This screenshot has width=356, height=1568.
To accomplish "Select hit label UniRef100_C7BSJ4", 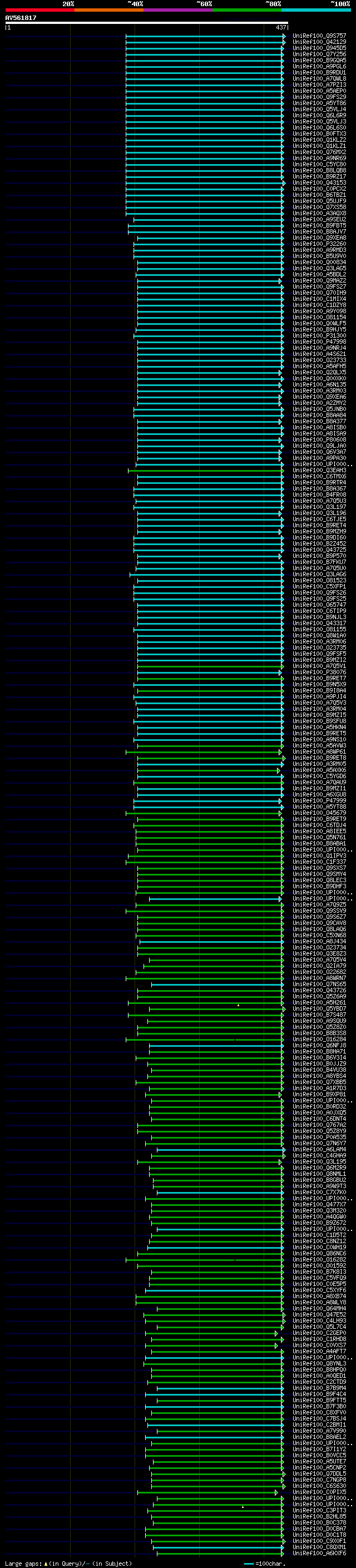I will (319, 1418).
